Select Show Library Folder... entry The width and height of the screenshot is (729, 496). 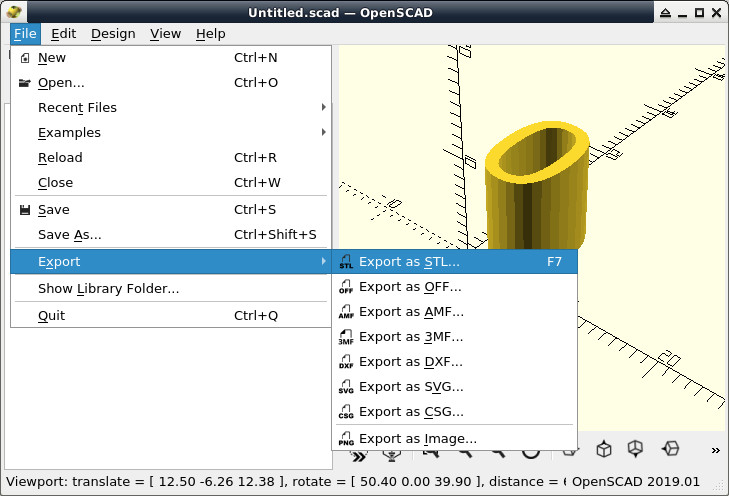click(171, 289)
